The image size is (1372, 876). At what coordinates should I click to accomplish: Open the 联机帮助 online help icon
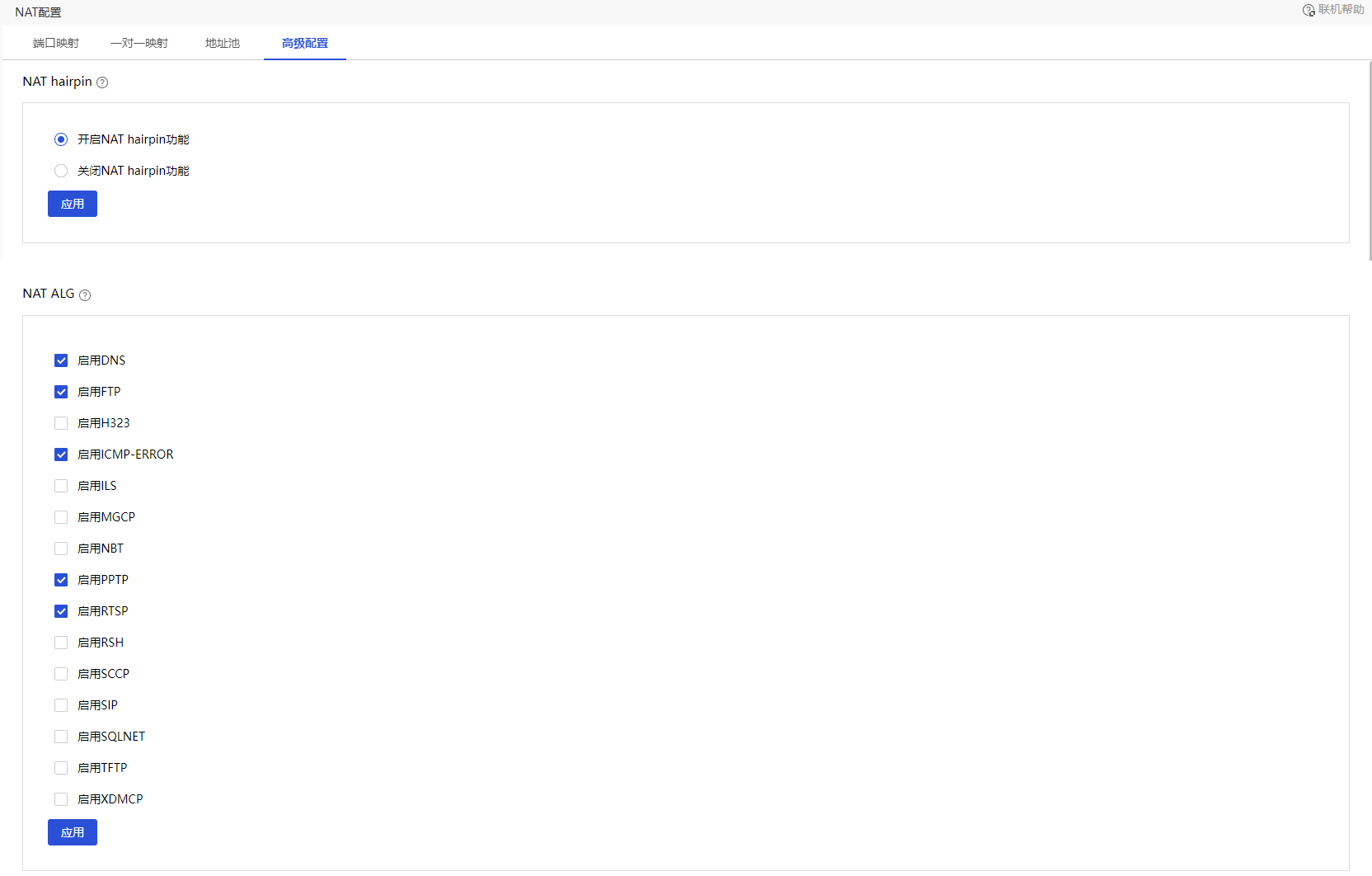tap(1309, 10)
